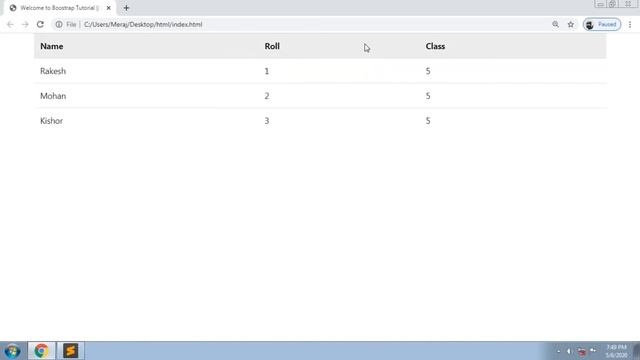Click the Name column header

[x=51, y=47]
